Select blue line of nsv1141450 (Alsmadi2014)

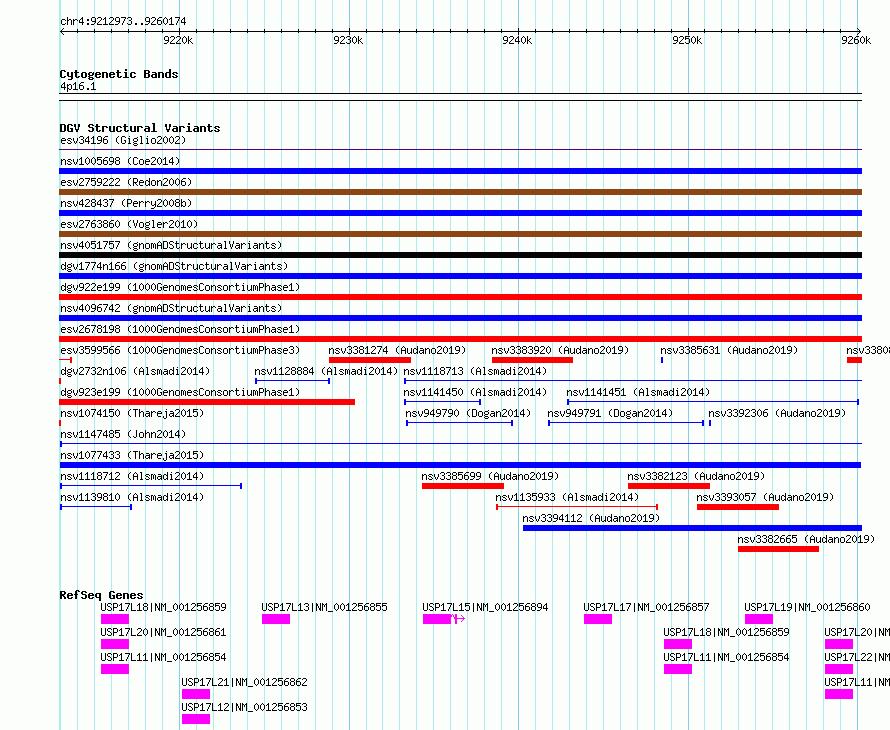443,402
